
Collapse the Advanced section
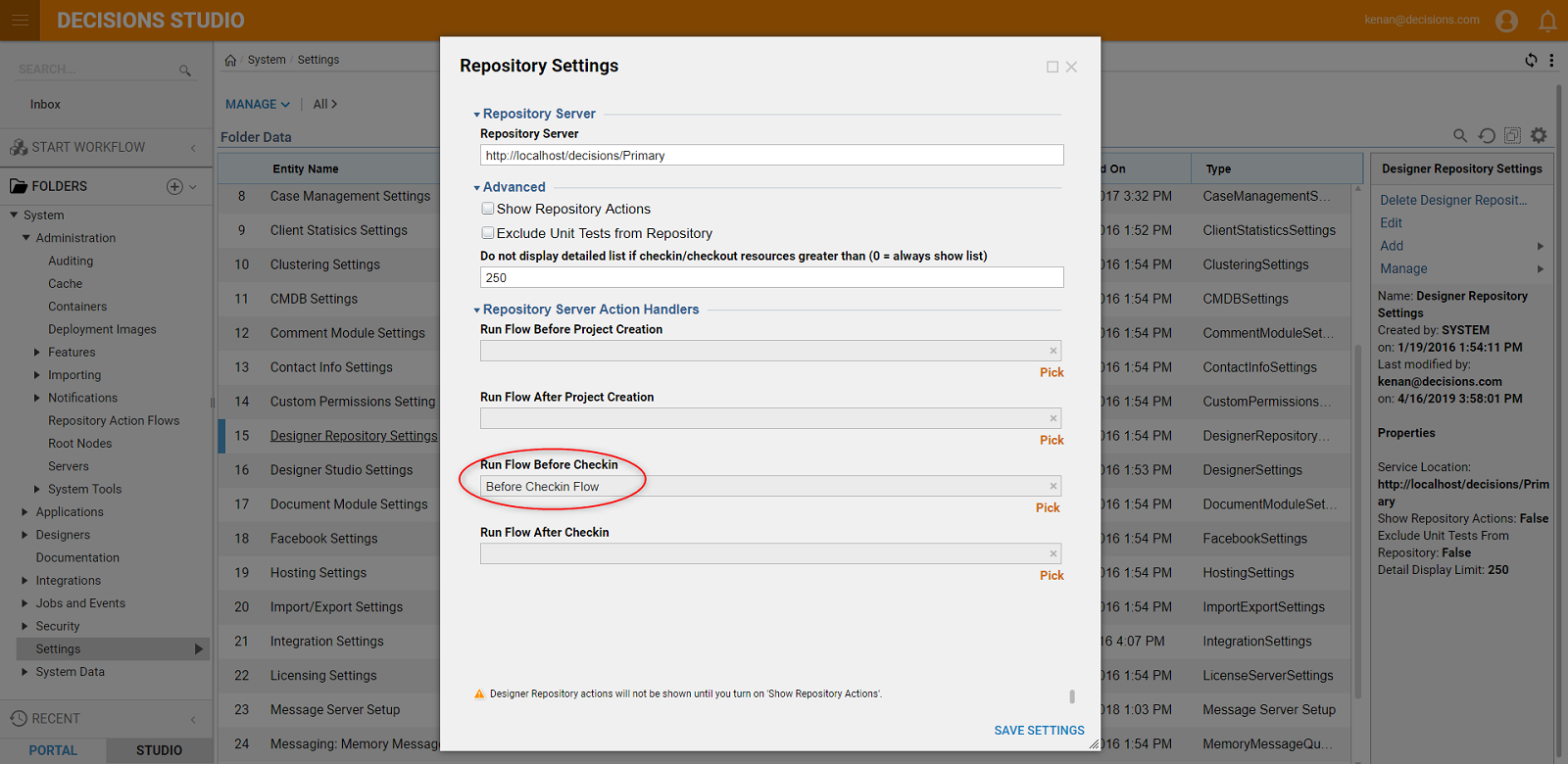477,188
